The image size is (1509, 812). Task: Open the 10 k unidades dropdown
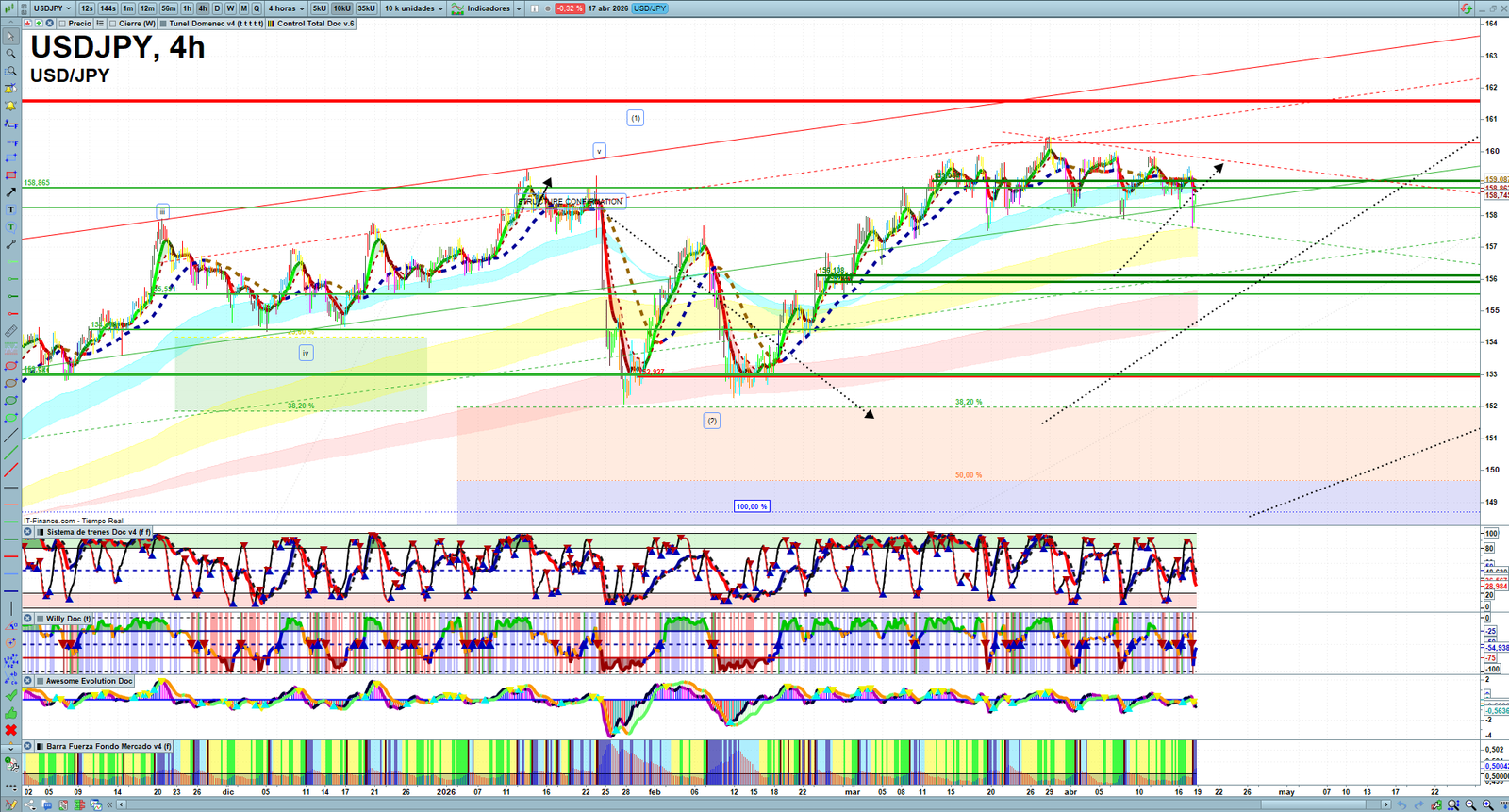click(413, 8)
